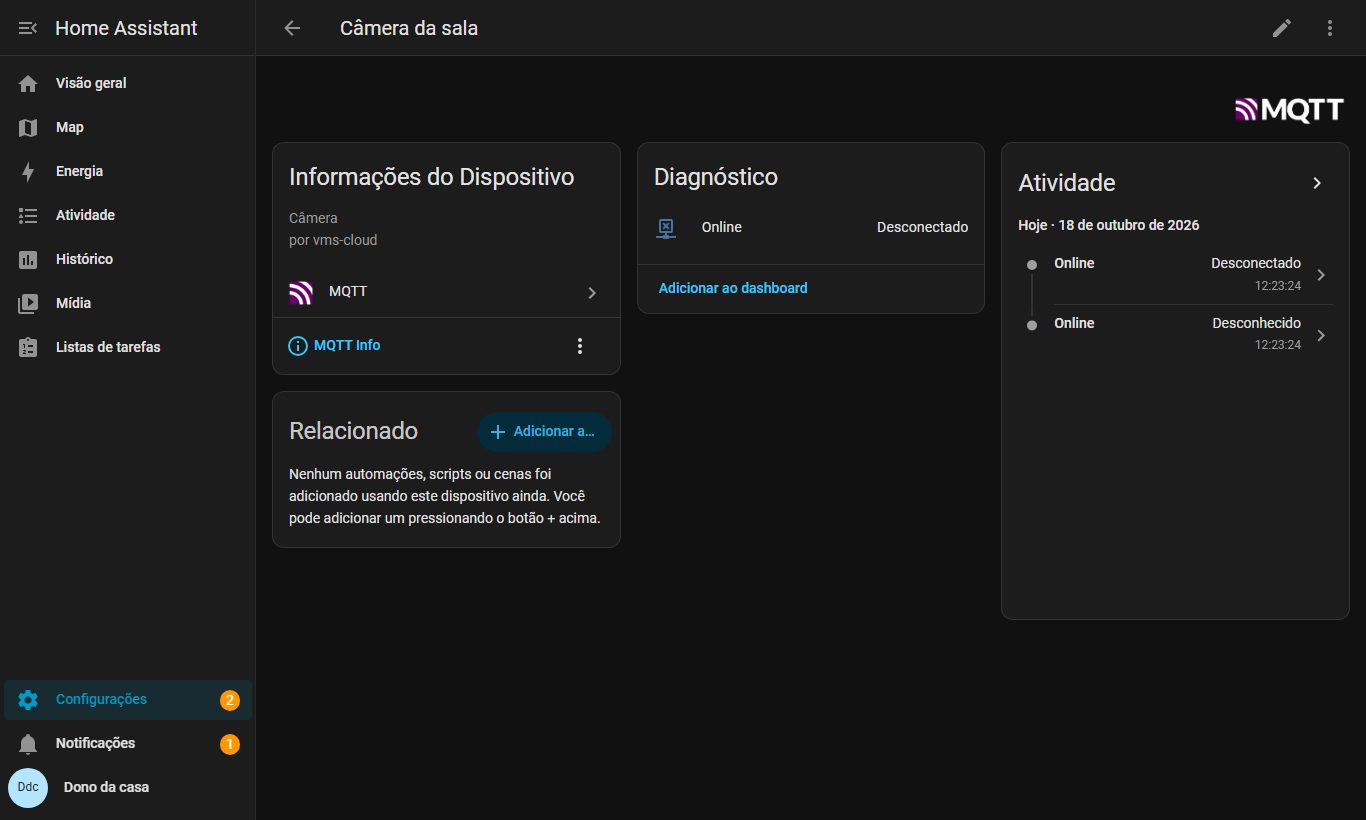Click the Notificações badge showing 1
The width and height of the screenshot is (1366, 820).
coord(230,744)
